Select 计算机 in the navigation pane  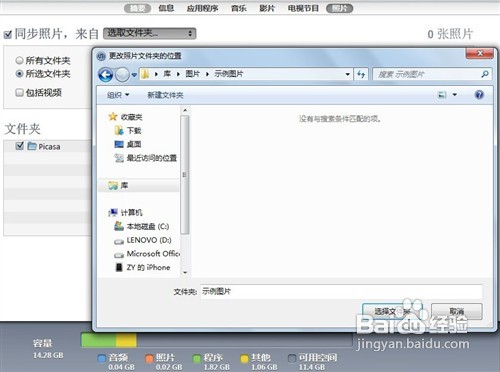(126, 213)
